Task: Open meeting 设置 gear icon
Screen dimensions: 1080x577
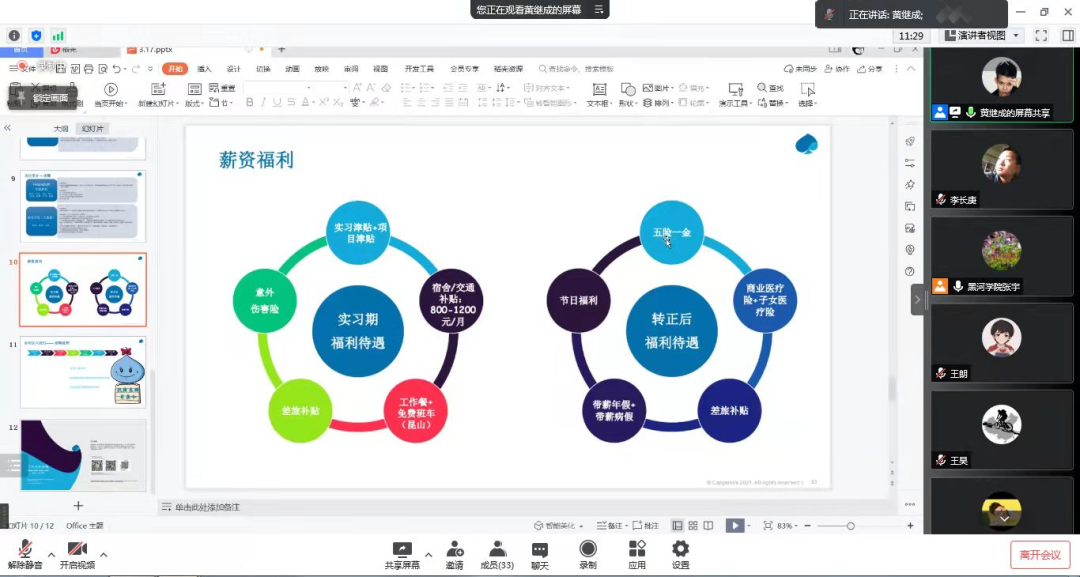Action: pyautogui.click(x=680, y=551)
